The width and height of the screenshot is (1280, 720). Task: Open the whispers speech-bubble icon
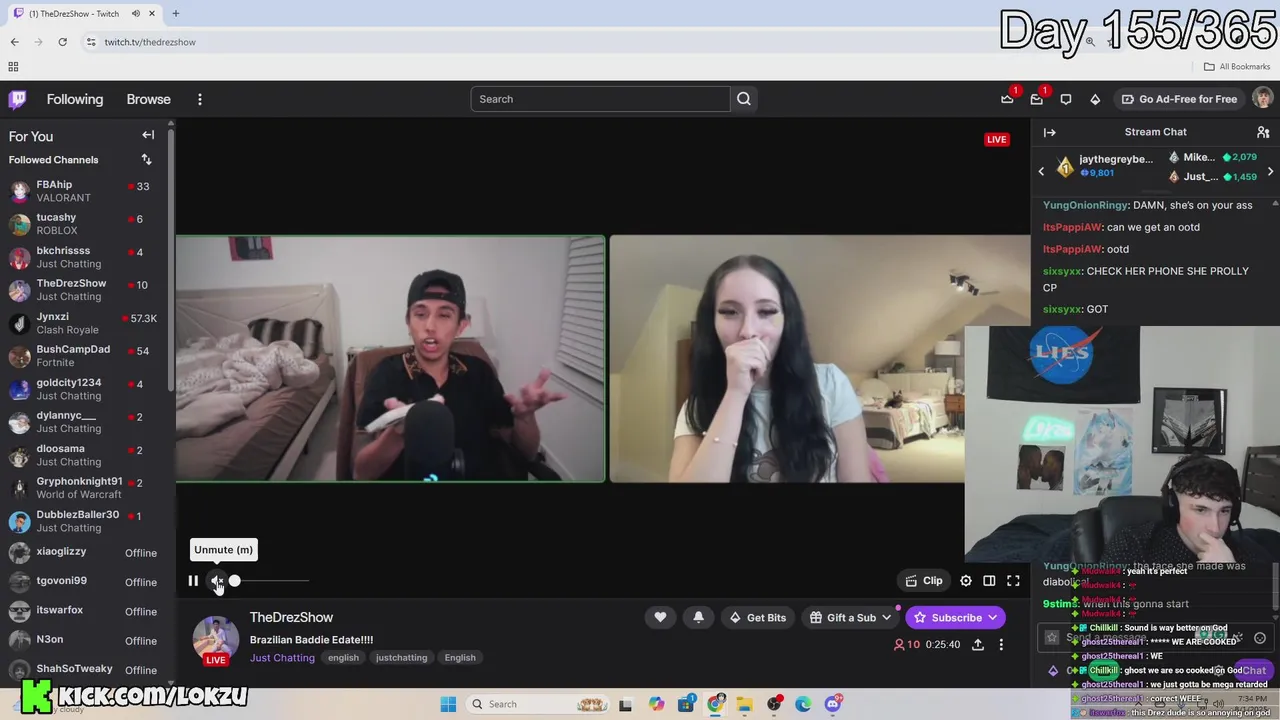[1066, 99]
